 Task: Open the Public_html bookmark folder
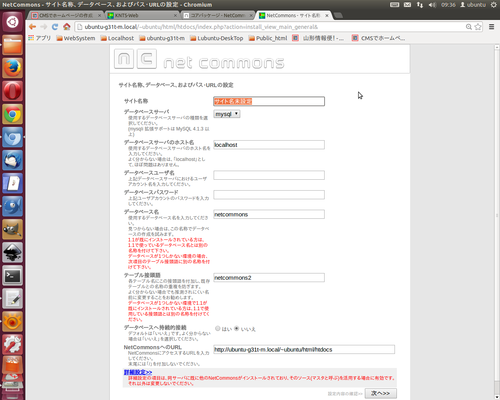[268, 38]
